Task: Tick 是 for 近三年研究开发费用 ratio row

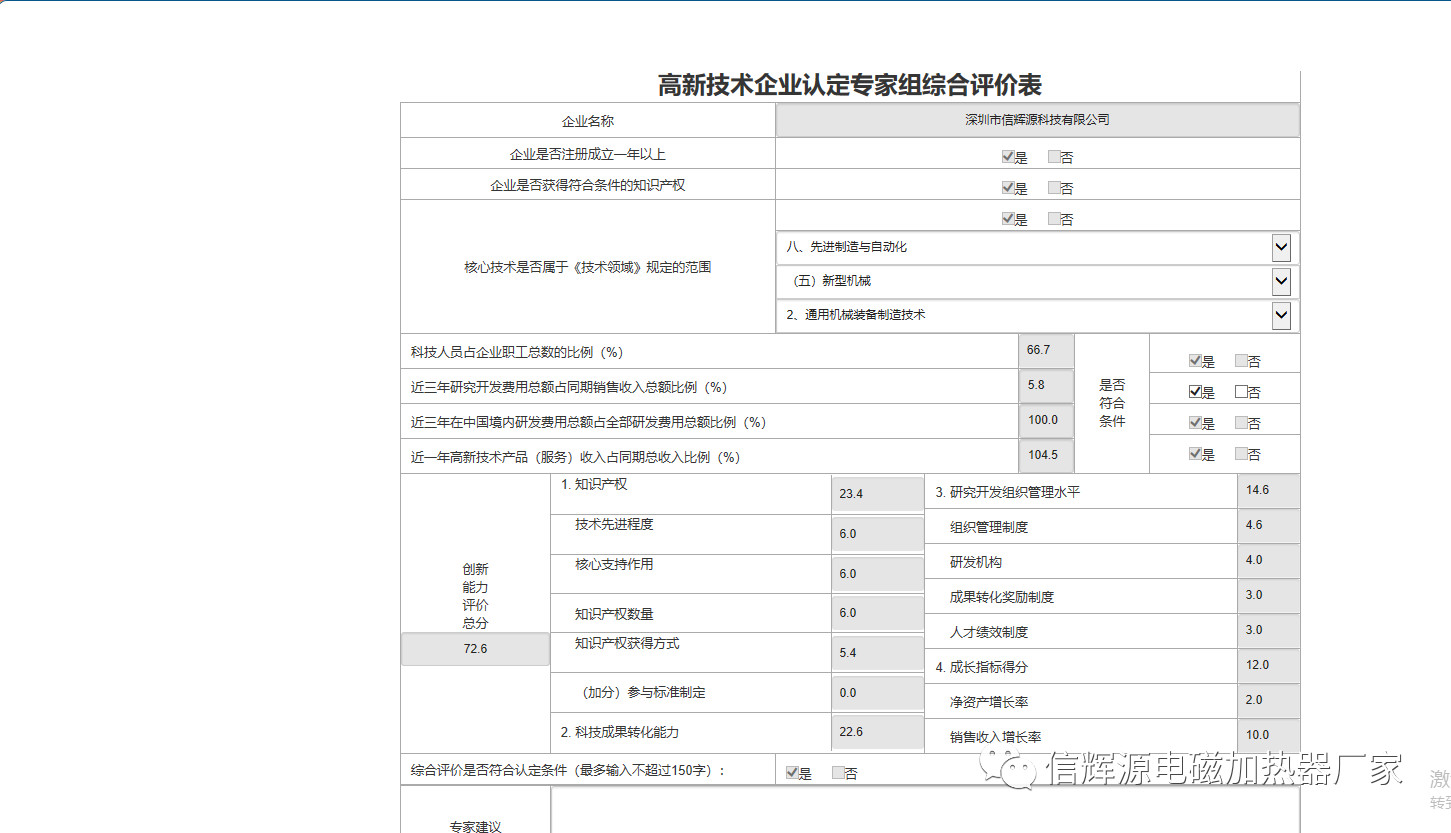Action: click(x=1195, y=392)
